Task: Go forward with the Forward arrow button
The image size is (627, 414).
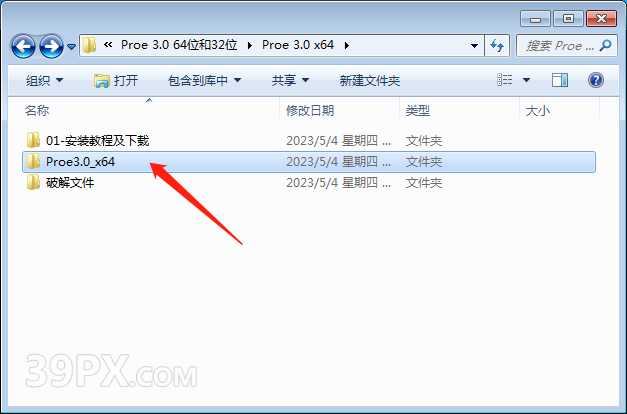Action: 51,46
